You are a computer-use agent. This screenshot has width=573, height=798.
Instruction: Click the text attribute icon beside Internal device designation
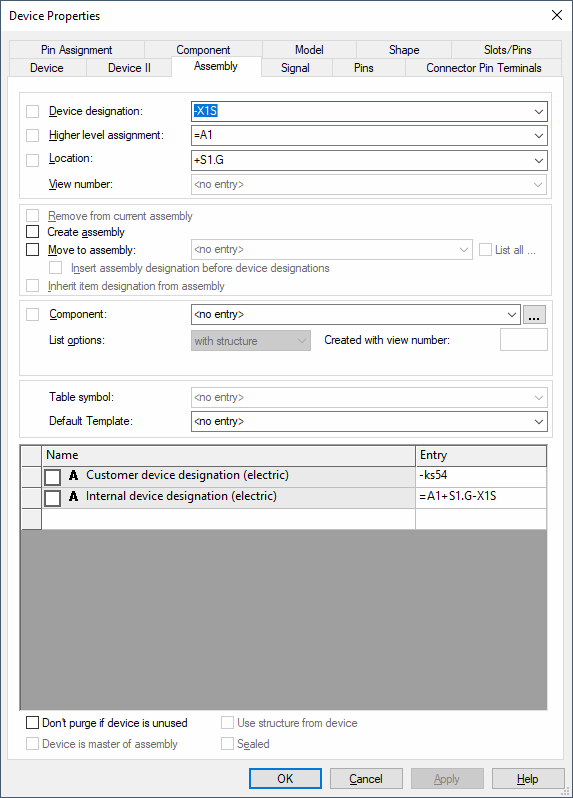pos(73,496)
